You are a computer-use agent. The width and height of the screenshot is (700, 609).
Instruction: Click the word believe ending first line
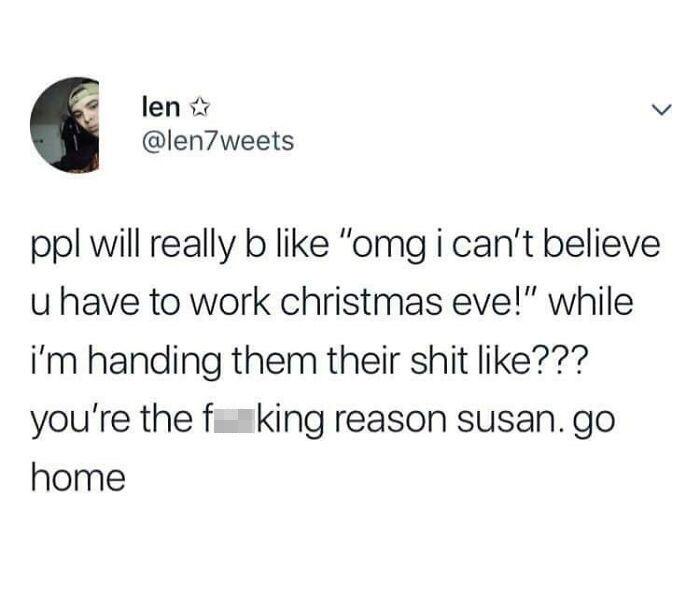pyautogui.click(x=601, y=245)
